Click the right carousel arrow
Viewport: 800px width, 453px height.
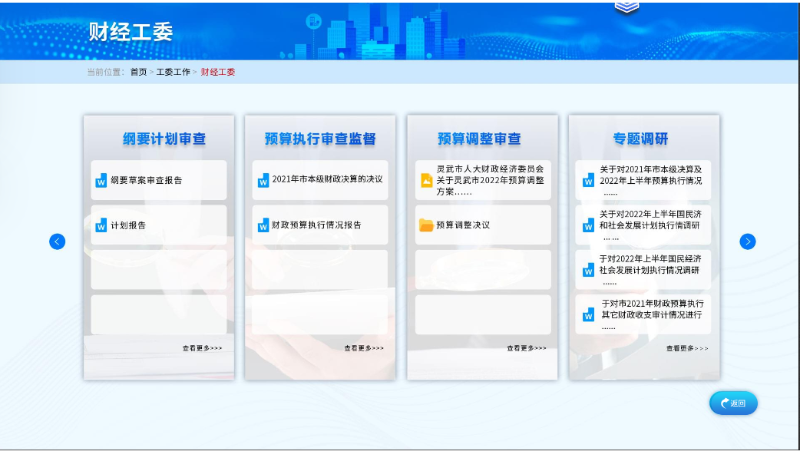click(747, 241)
